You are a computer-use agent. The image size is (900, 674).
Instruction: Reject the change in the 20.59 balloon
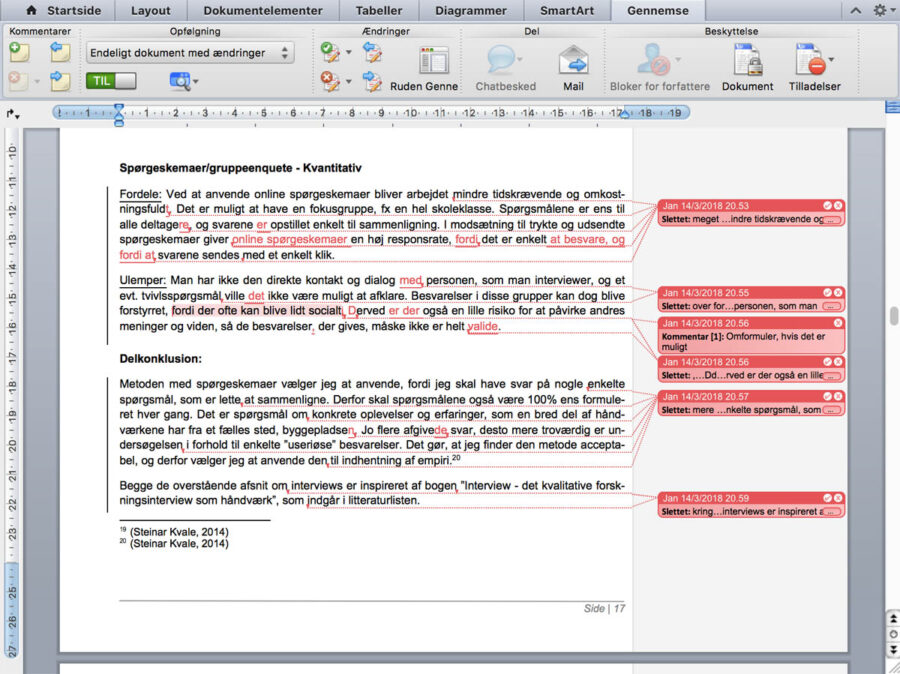click(838, 498)
